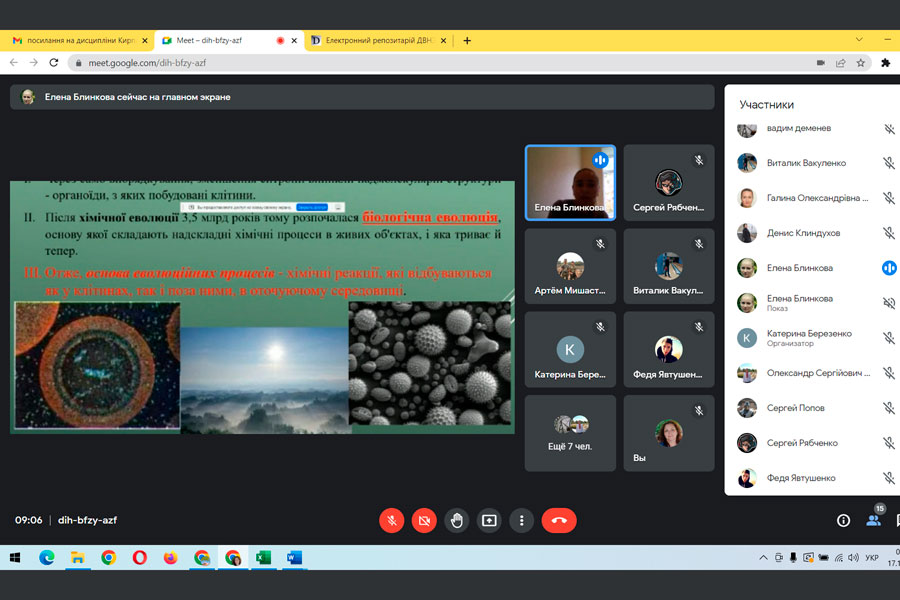The width and height of the screenshot is (900, 600).
Task: Open File Explorer from taskbar
Action: (x=77, y=558)
